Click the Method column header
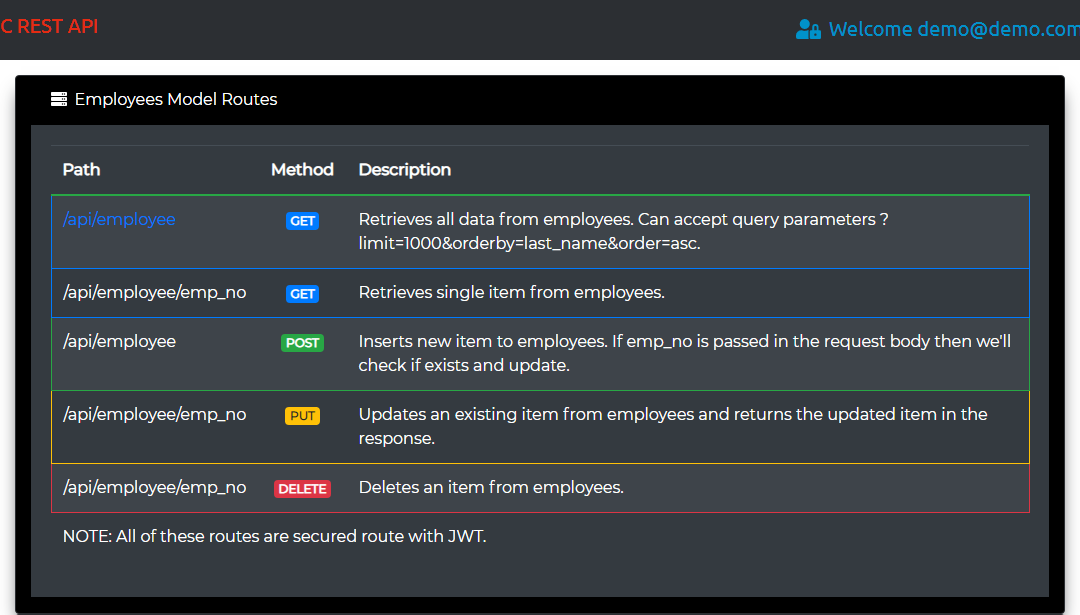This screenshot has height=615, width=1080. coord(302,170)
